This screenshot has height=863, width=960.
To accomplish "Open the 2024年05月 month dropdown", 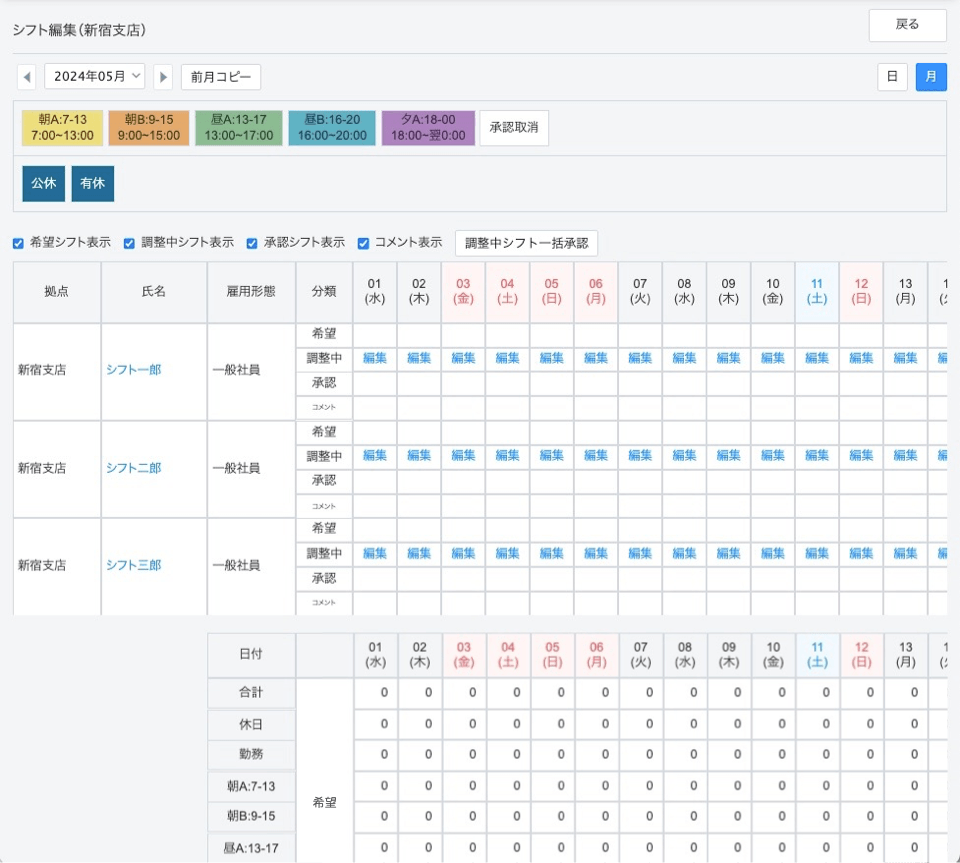I will click(95, 77).
